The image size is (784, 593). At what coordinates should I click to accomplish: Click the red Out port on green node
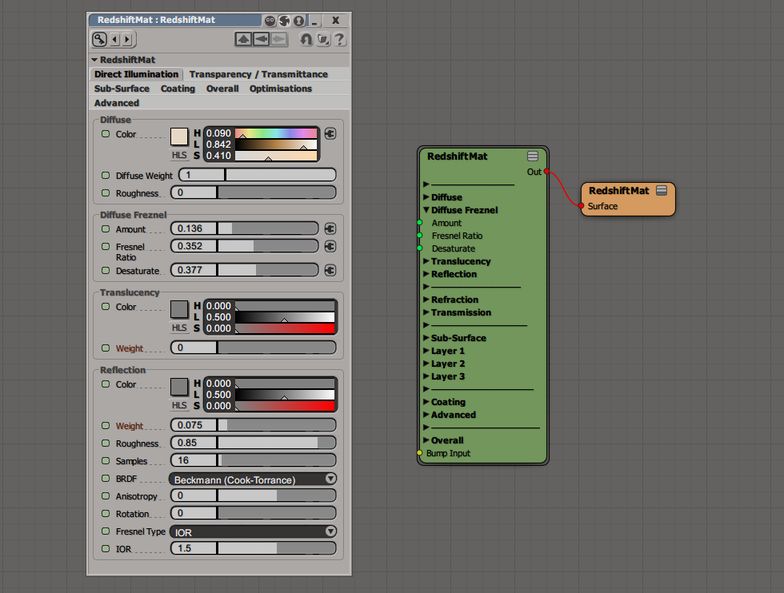[x=546, y=172]
